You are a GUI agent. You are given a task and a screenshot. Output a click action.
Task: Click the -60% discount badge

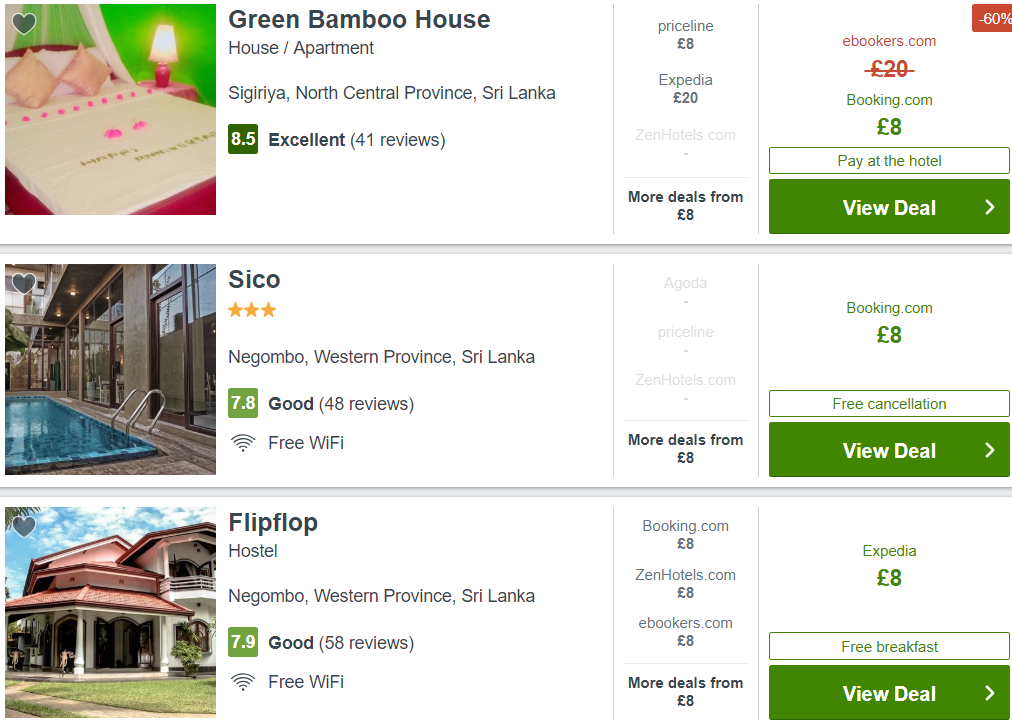click(992, 18)
